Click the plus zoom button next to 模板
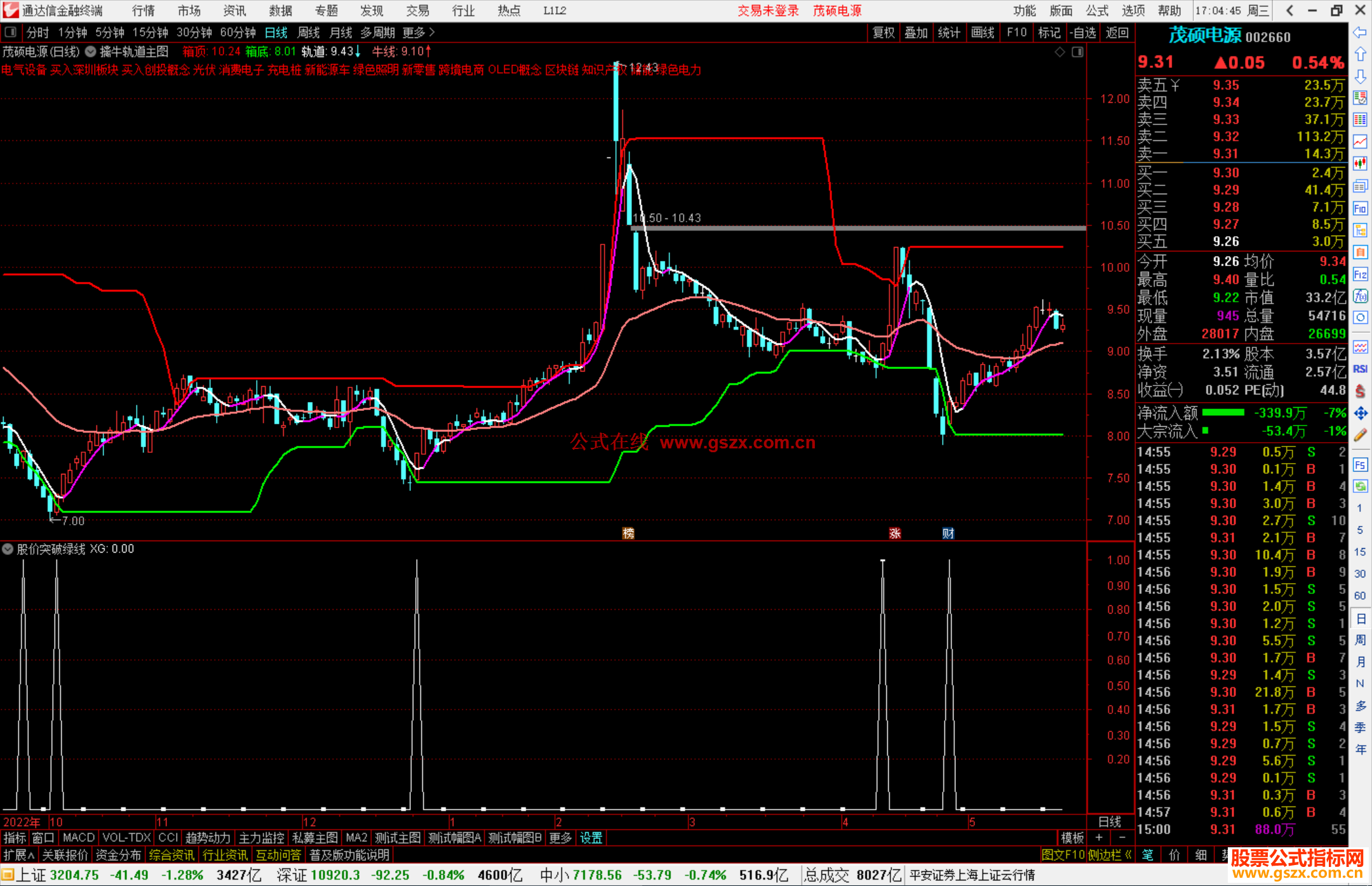The width and height of the screenshot is (1372, 886). 1099,838
